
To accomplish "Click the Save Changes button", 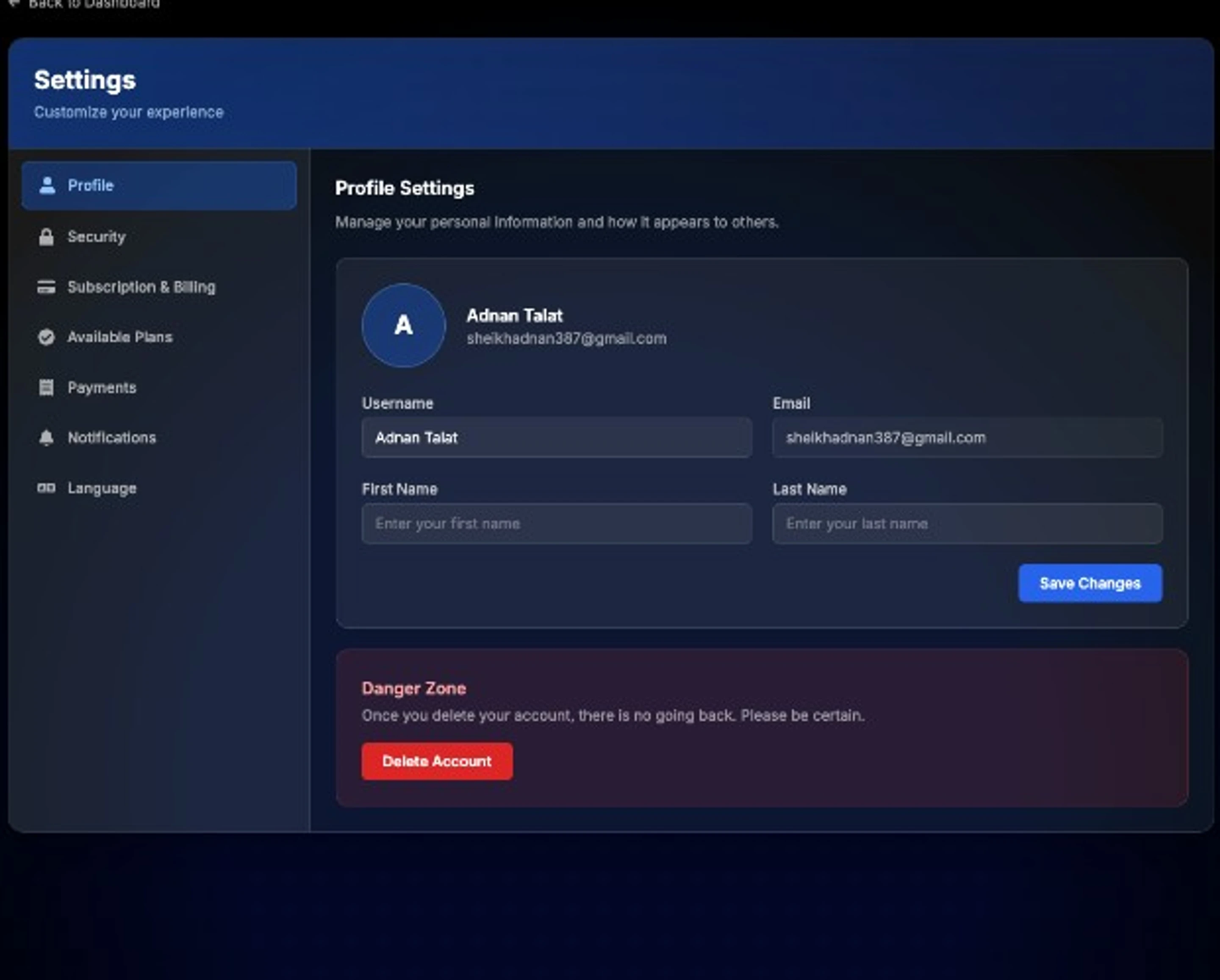I will (1090, 583).
